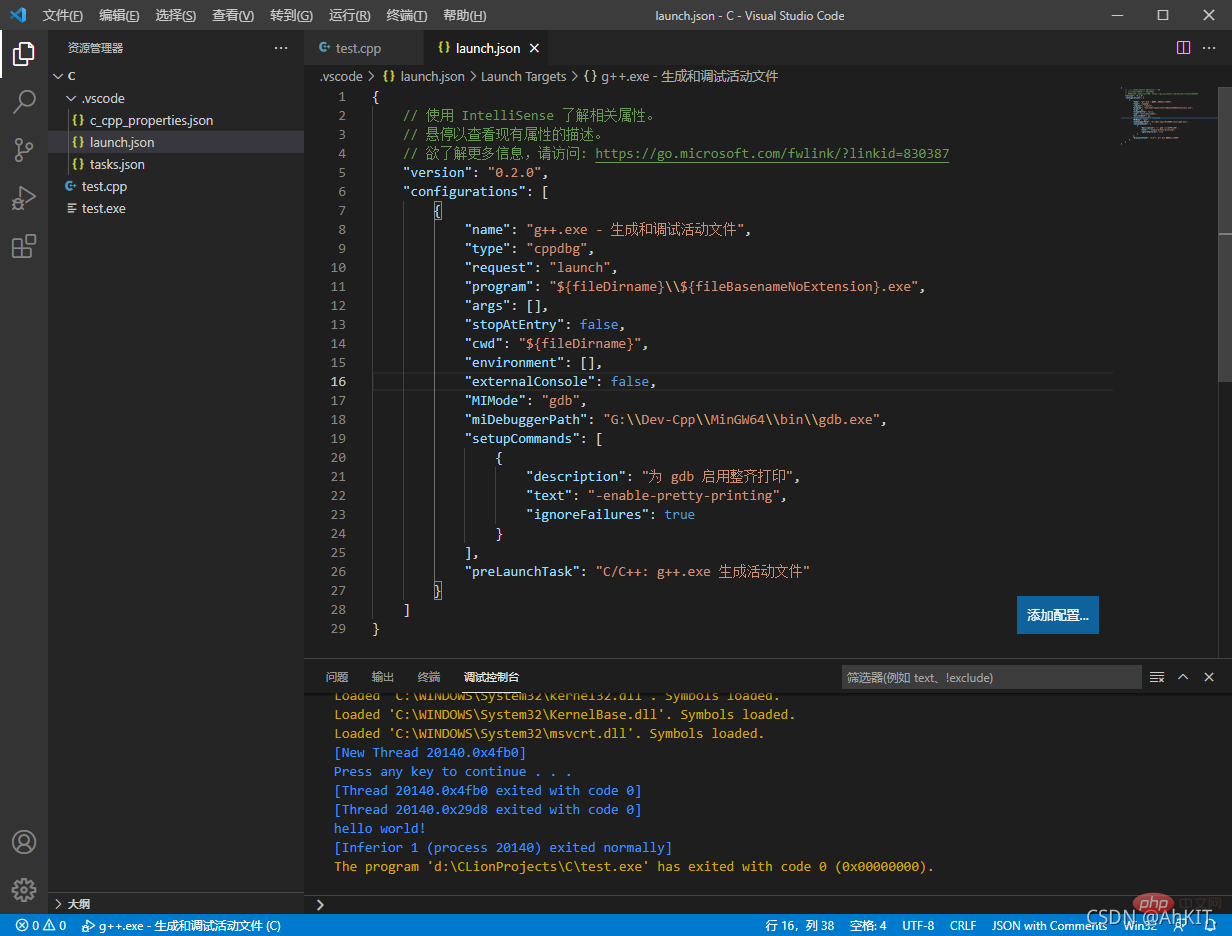The height and width of the screenshot is (936, 1232).
Task: Switch to the test.cpp tab
Action: [x=358, y=48]
